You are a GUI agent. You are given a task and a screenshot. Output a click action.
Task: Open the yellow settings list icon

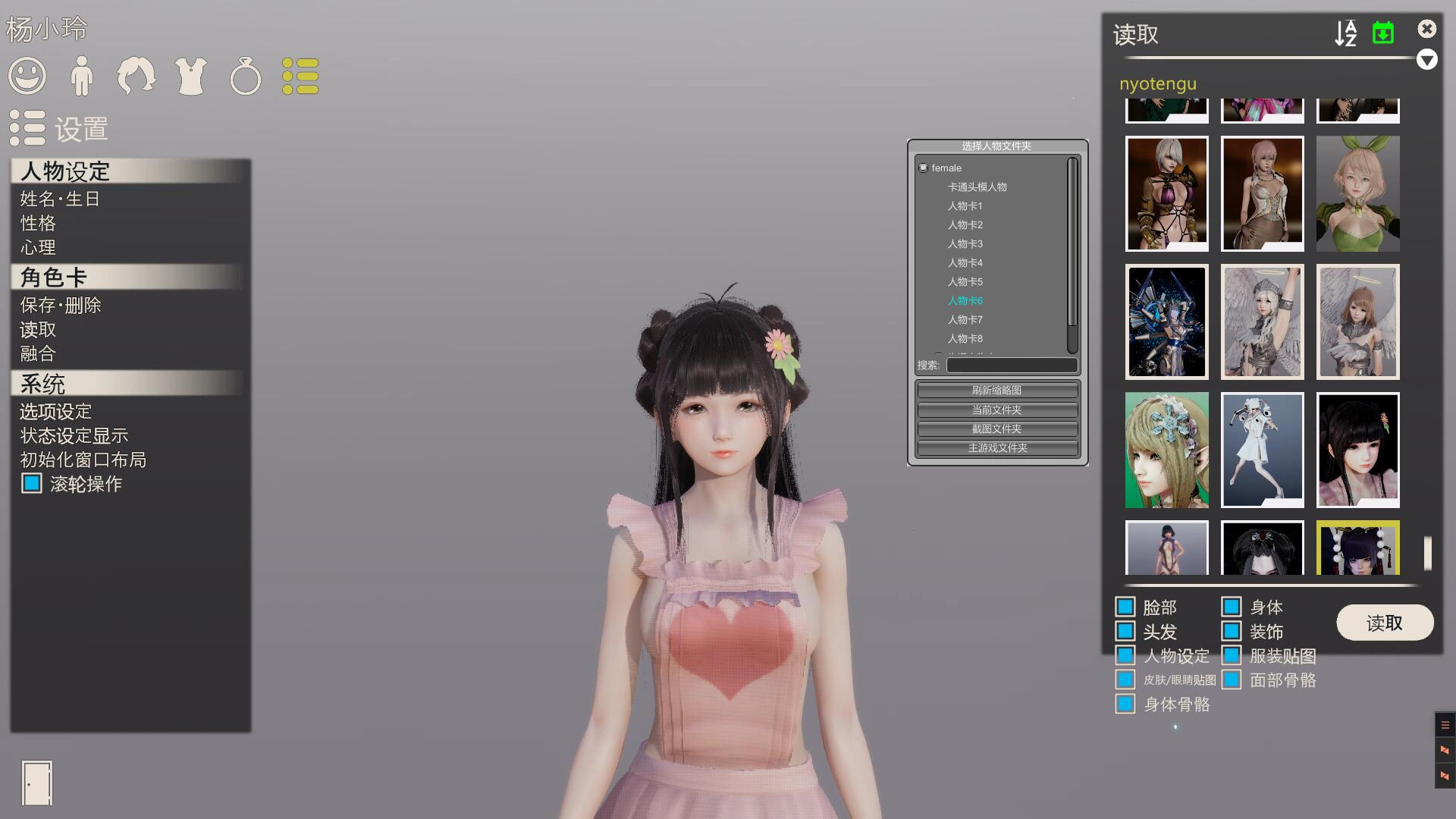(x=300, y=77)
